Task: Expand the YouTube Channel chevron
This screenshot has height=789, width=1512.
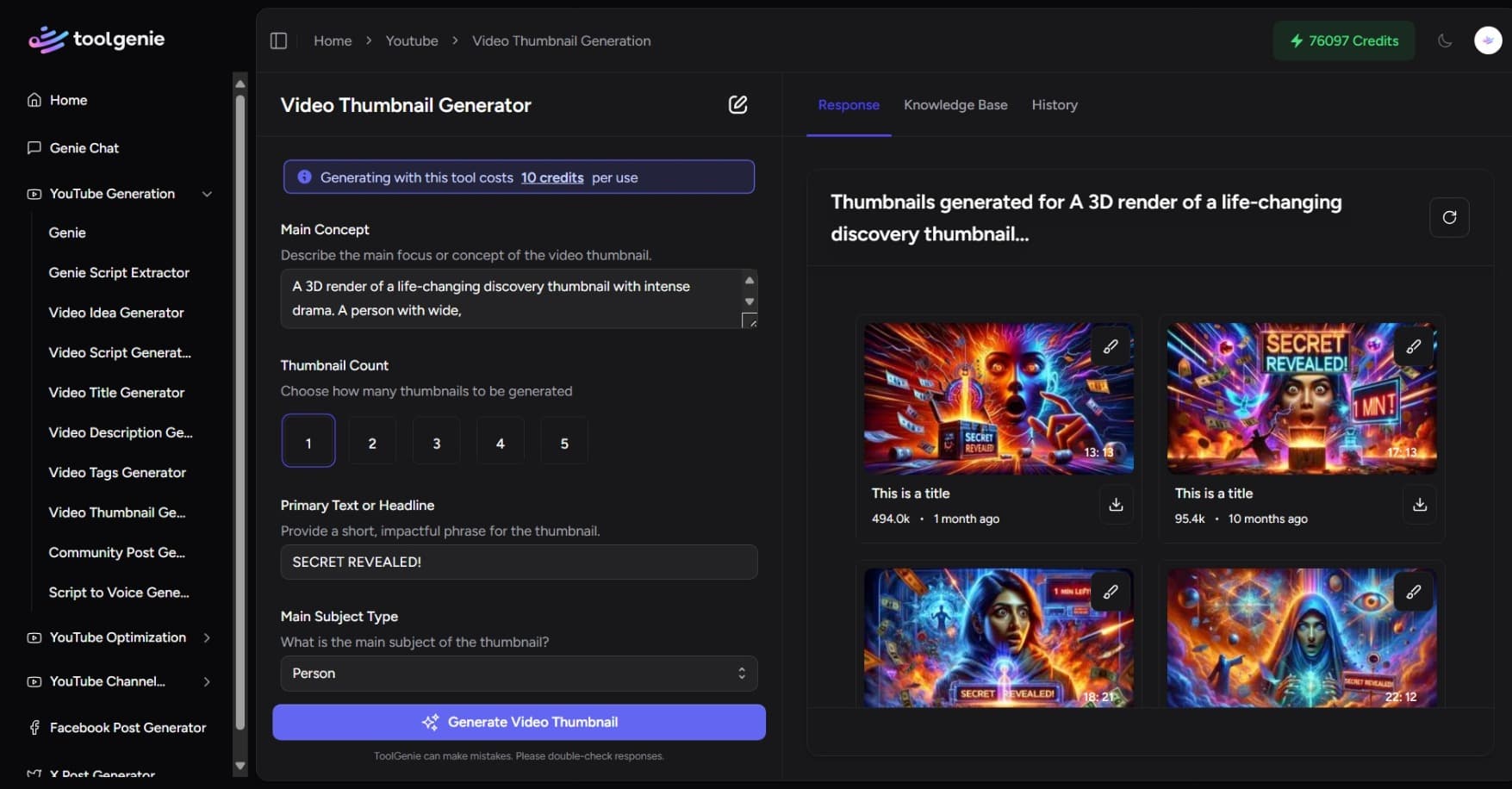Action: (x=207, y=681)
